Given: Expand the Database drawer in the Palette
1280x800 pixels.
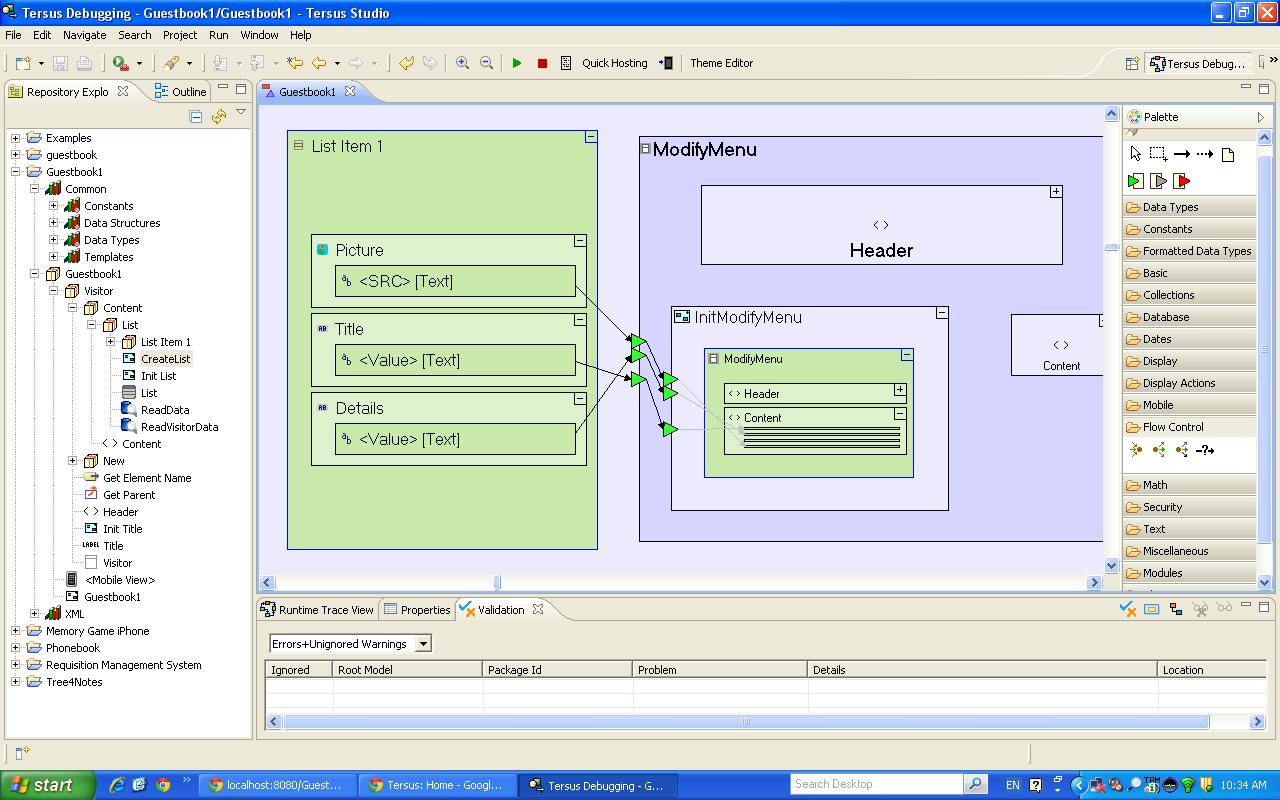Looking at the screenshot, I should coord(1166,317).
